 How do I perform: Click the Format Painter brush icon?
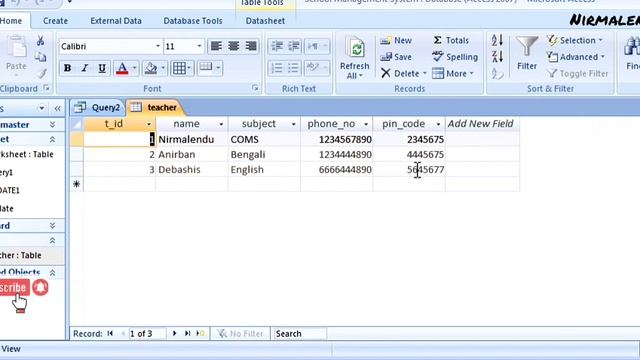click(41, 73)
